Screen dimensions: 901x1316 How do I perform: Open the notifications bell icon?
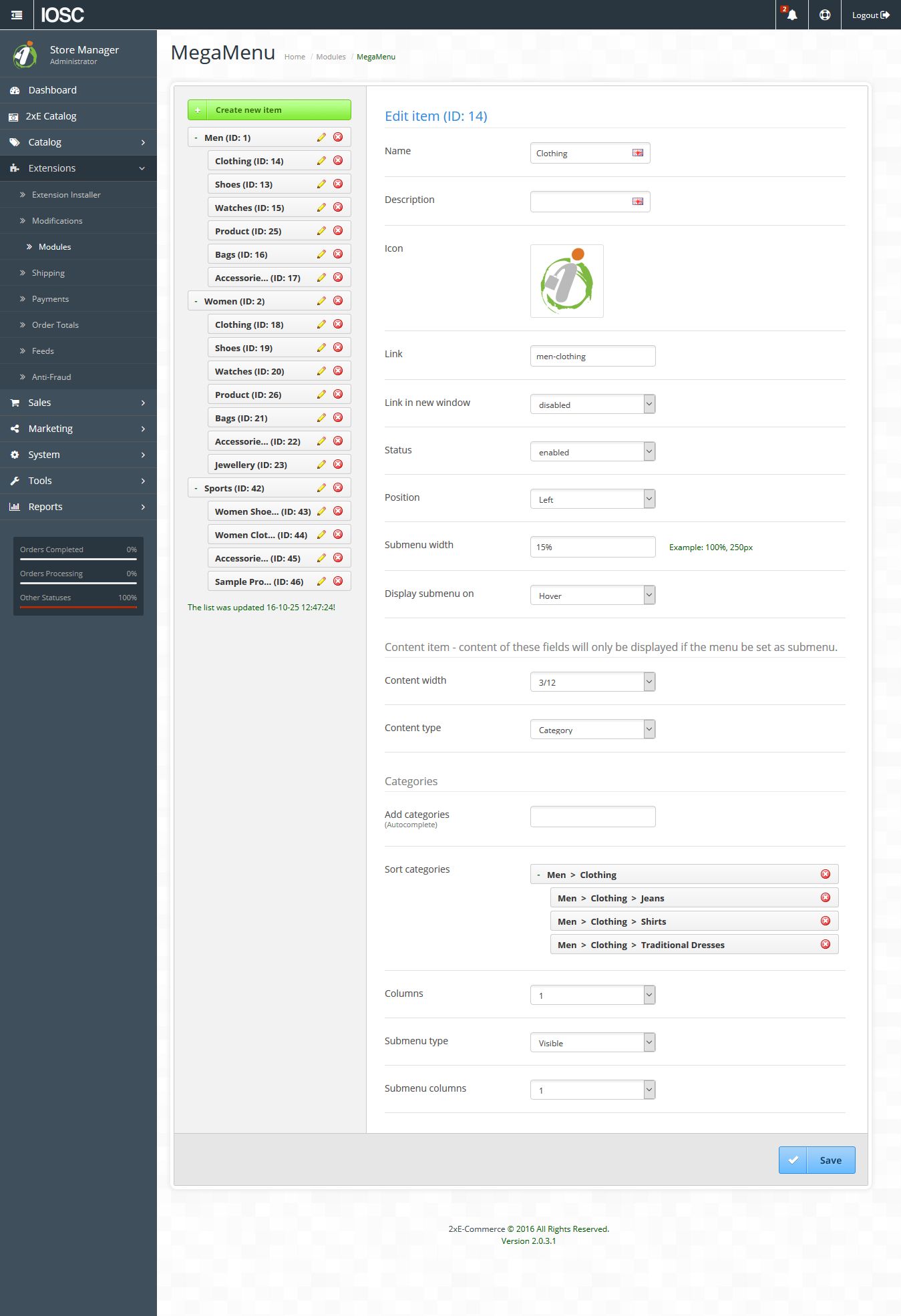[x=791, y=15]
